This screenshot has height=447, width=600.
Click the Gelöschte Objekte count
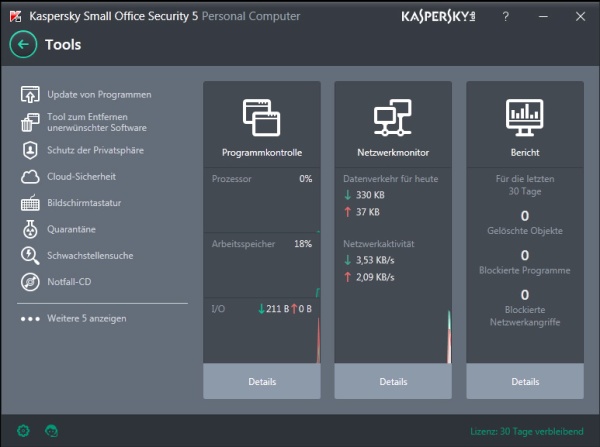click(525, 216)
